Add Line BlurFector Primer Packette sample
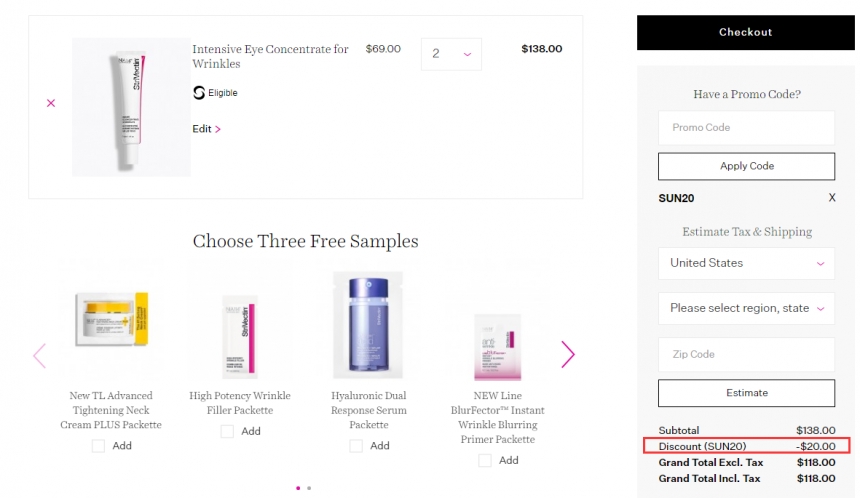This screenshot has width=860, height=498. click(x=485, y=460)
